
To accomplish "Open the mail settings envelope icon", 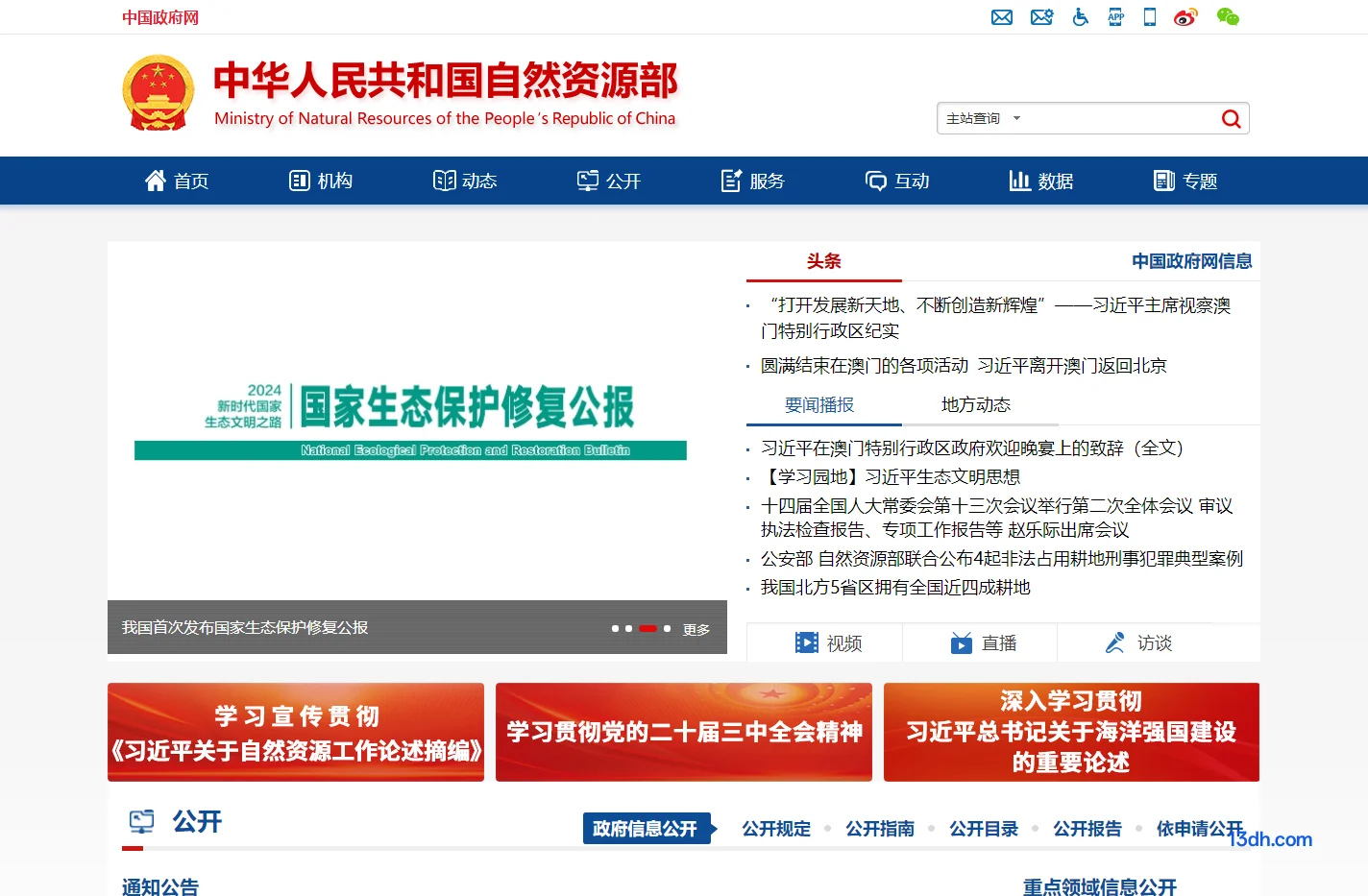I will pyautogui.click(x=1041, y=17).
